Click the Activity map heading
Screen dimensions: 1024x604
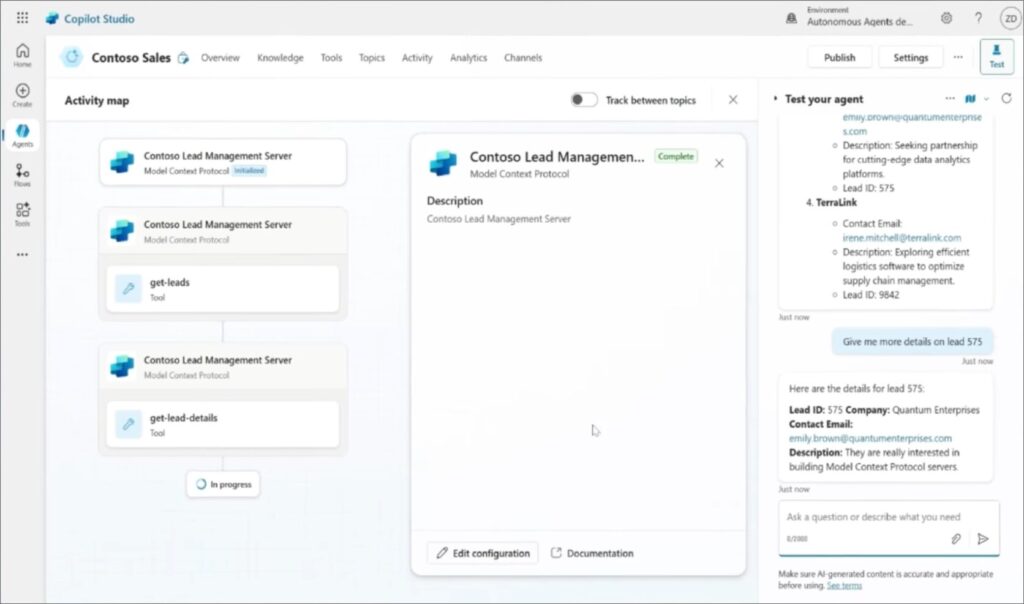click(x=97, y=101)
